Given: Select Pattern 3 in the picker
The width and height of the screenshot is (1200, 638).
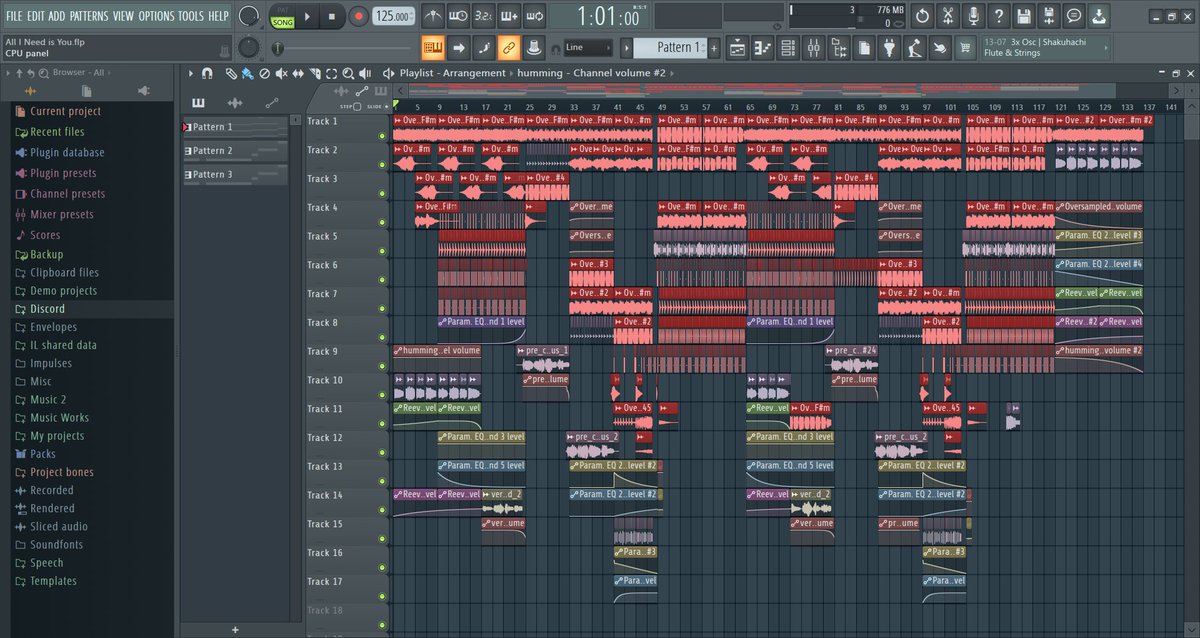Looking at the screenshot, I should tap(235, 175).
